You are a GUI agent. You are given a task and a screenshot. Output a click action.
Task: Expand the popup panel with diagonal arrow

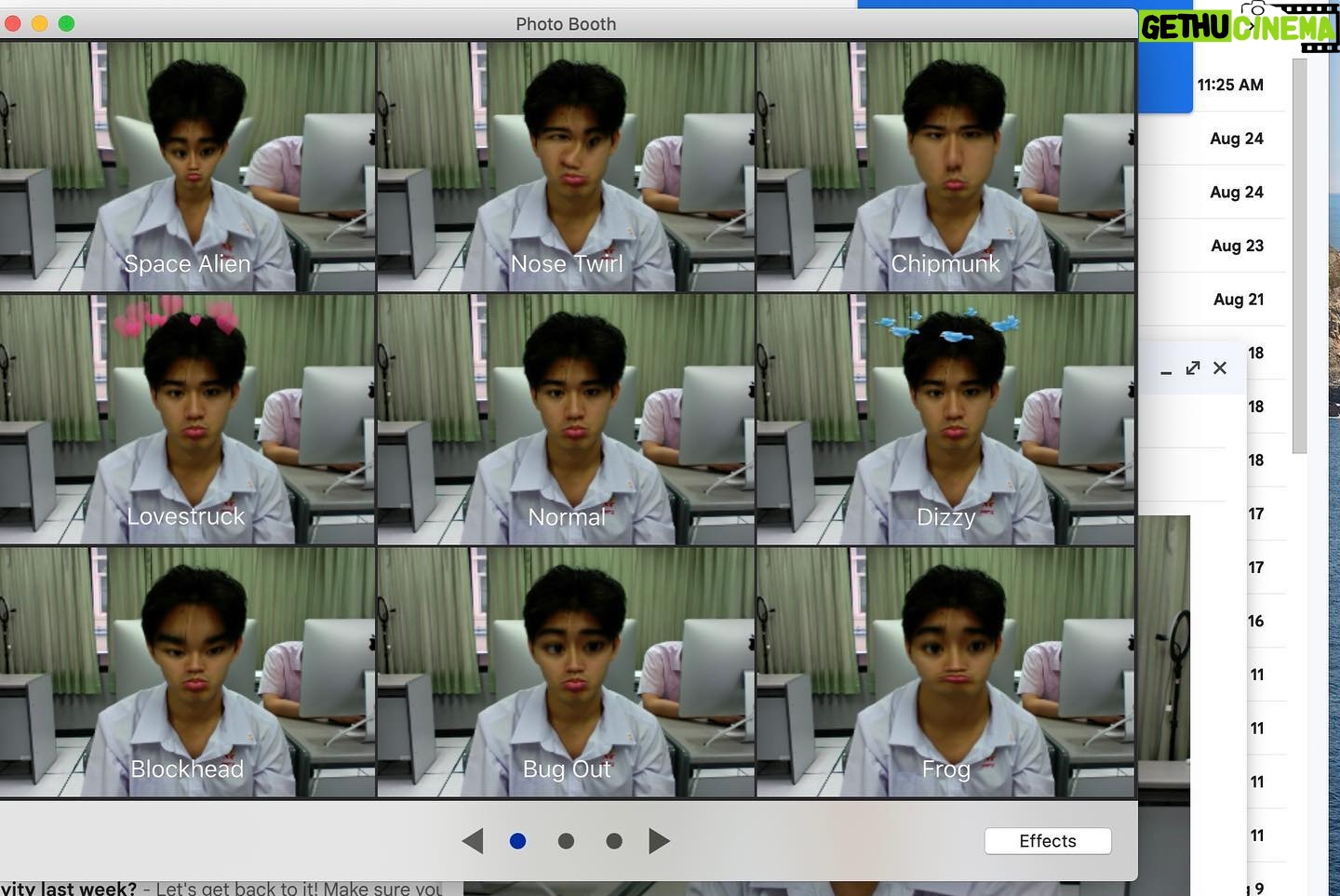tap(1193, 368)
